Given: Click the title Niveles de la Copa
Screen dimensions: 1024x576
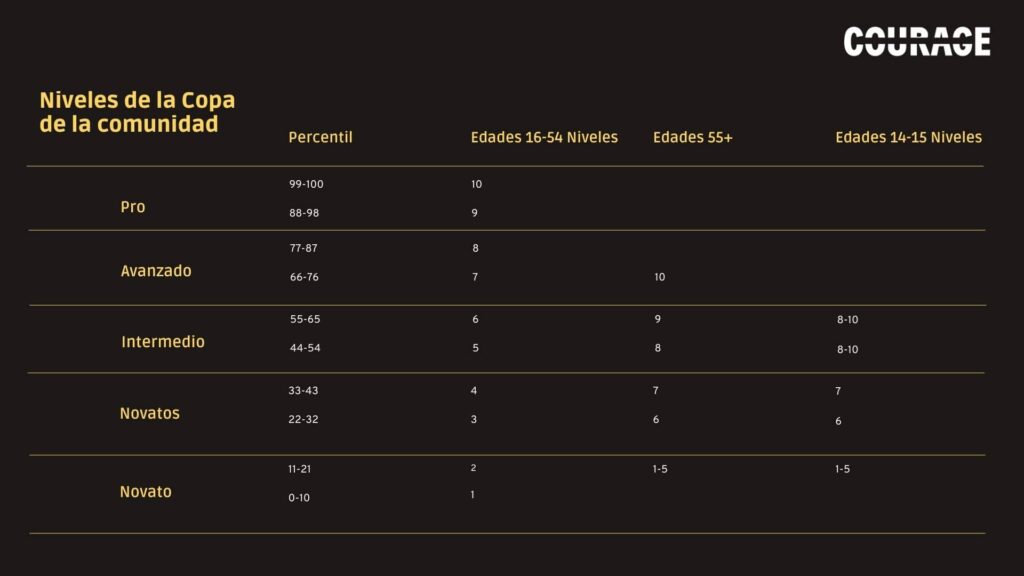Looking at the screenshot, I should point(137,100).
